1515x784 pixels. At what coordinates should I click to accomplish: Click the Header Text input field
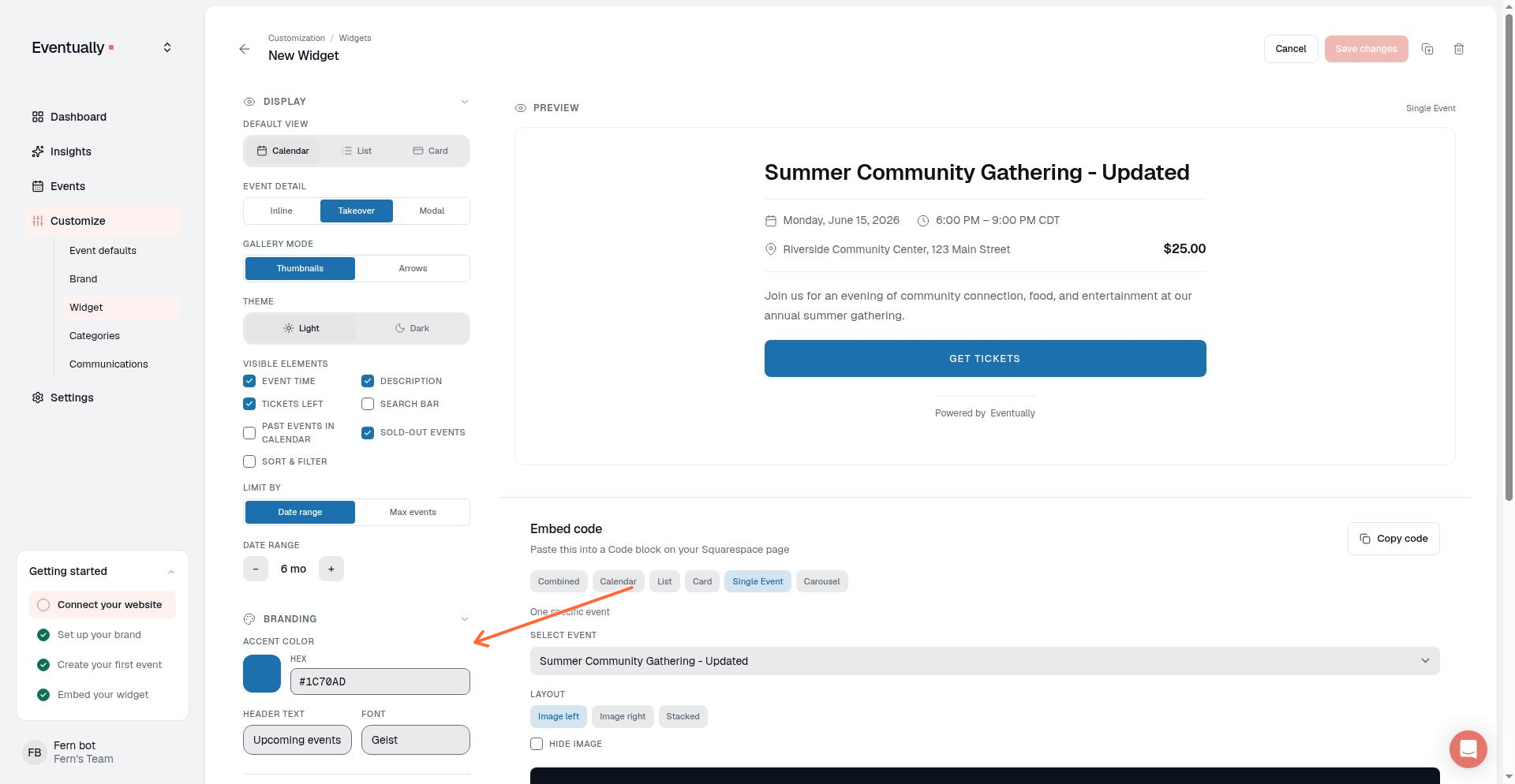297,740
